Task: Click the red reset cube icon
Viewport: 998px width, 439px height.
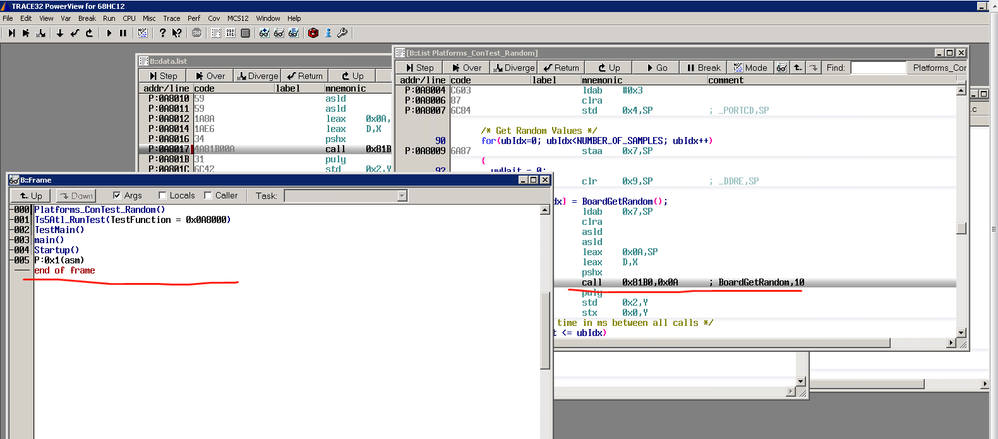Action: click(x=313, y=33)
